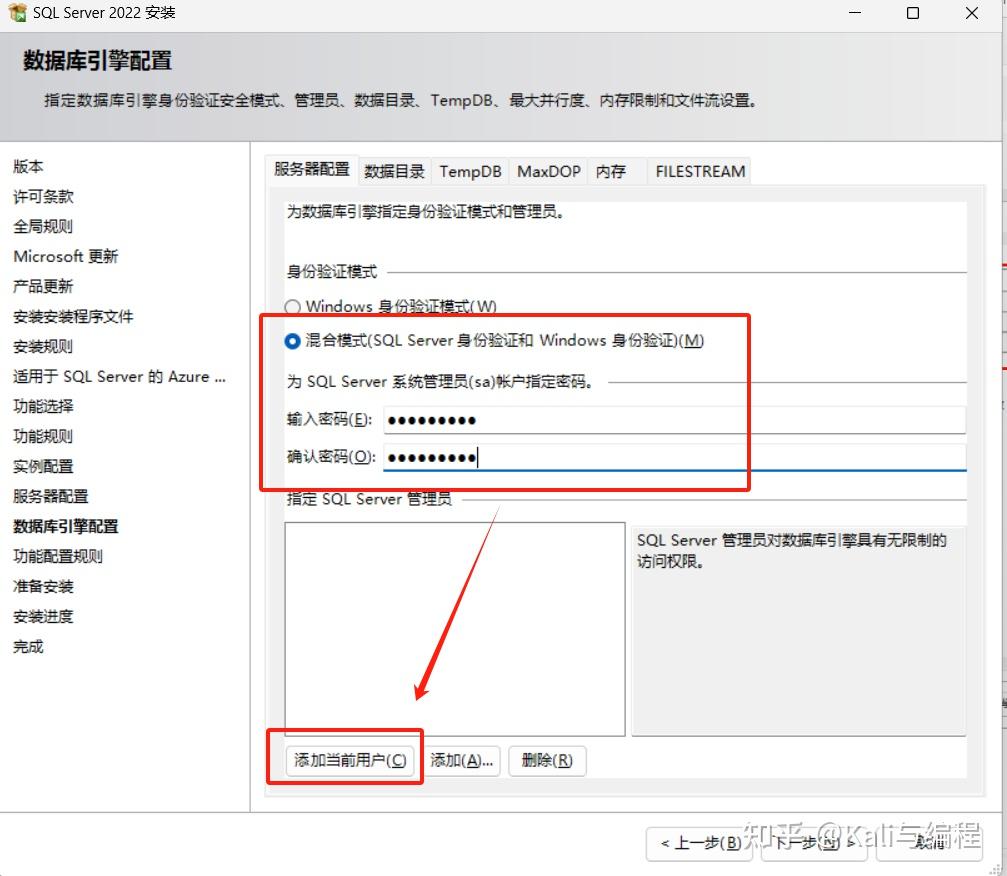Click the 确认密码 confirmation field
Screen dimensions: 1007x876
point(600,457)
